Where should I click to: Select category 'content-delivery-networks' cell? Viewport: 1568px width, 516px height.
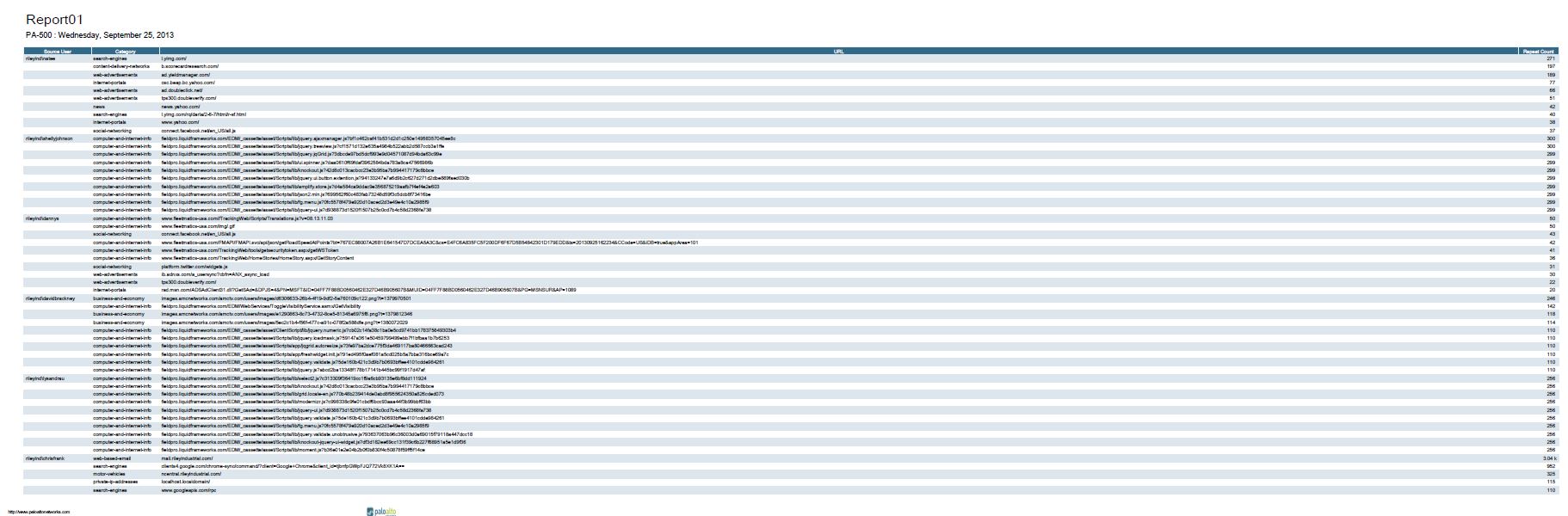tap(121, 66)
